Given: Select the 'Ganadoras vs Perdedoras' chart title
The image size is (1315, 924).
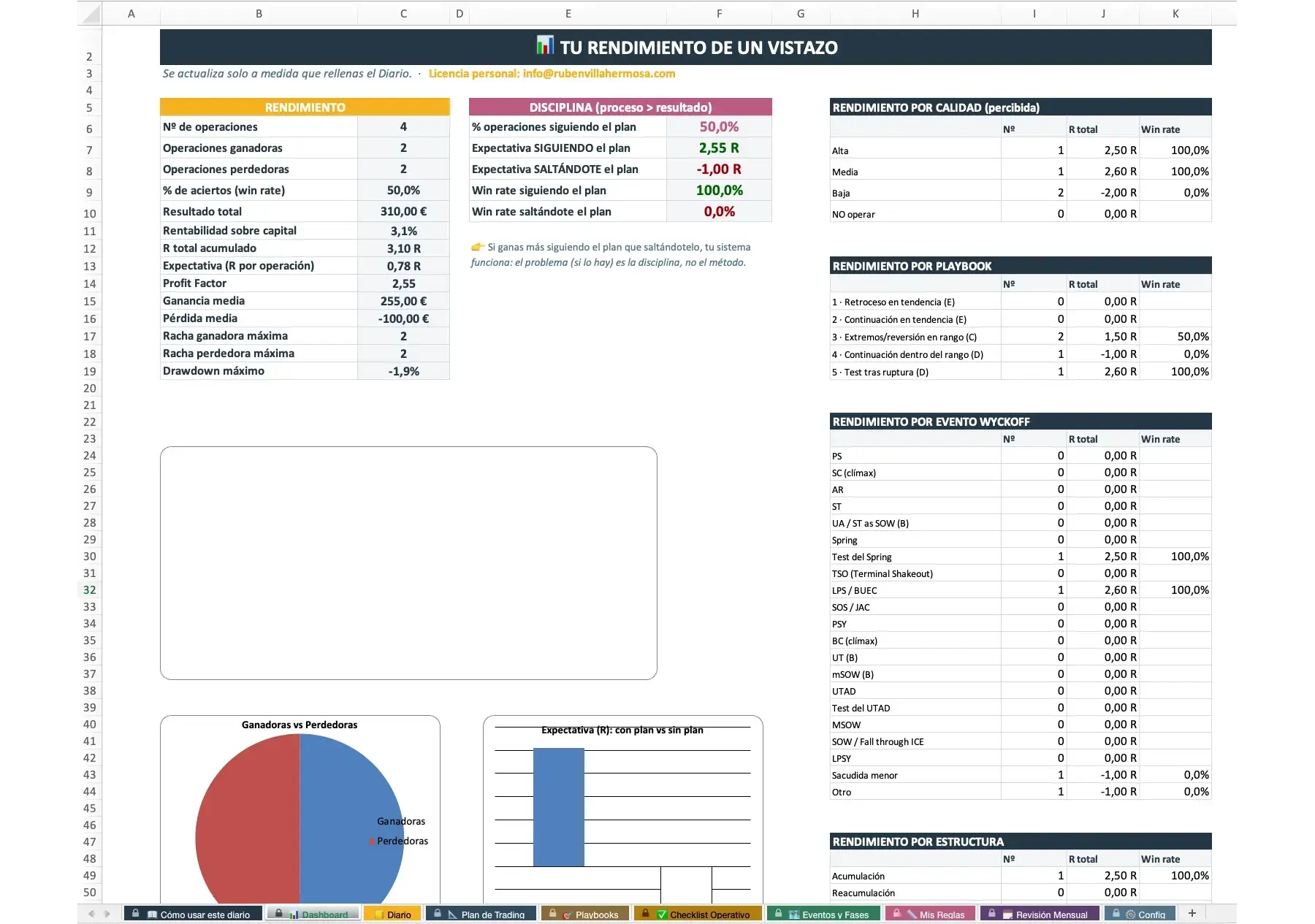Looking at the screenshot, I should click(300, 725).
